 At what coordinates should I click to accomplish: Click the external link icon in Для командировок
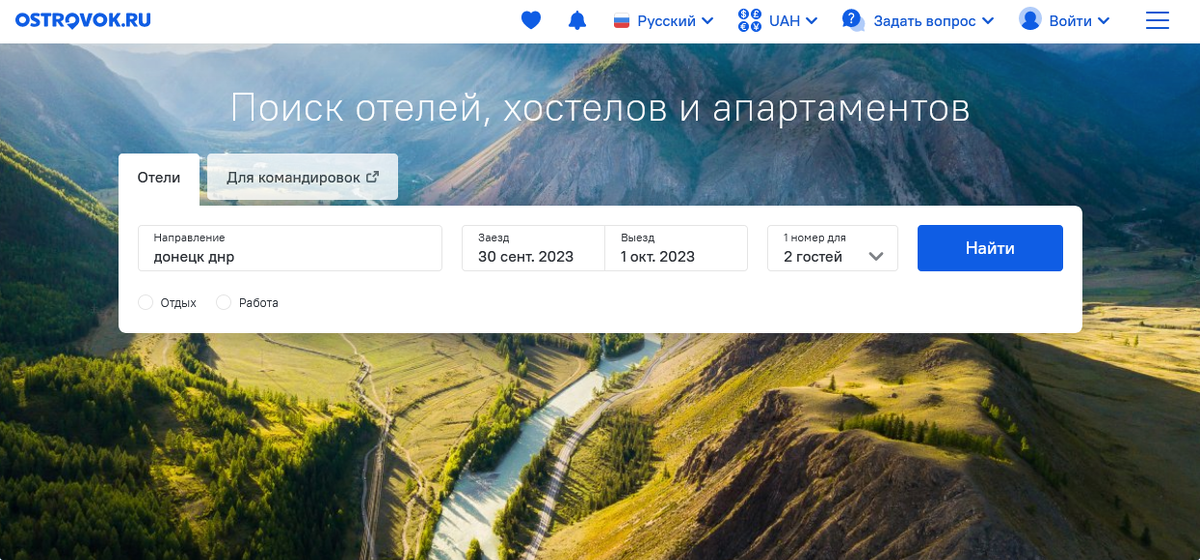(373, 177)
